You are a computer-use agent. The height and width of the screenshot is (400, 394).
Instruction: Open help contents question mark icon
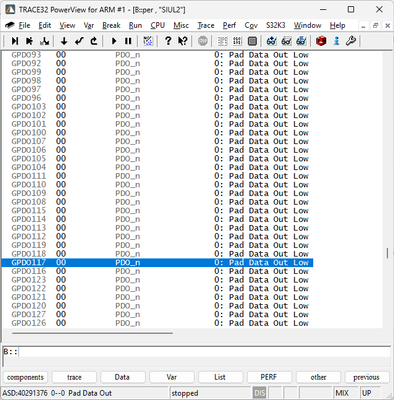point(168,41)
